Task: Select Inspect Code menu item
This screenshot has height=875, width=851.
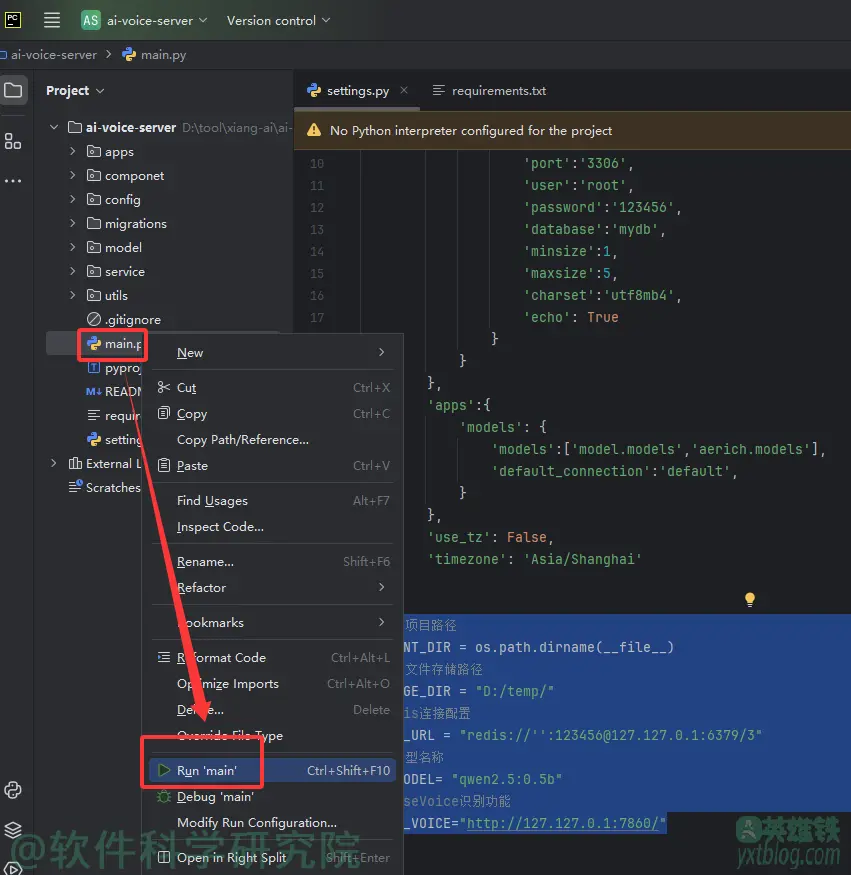Action: (x=273, y=527)
